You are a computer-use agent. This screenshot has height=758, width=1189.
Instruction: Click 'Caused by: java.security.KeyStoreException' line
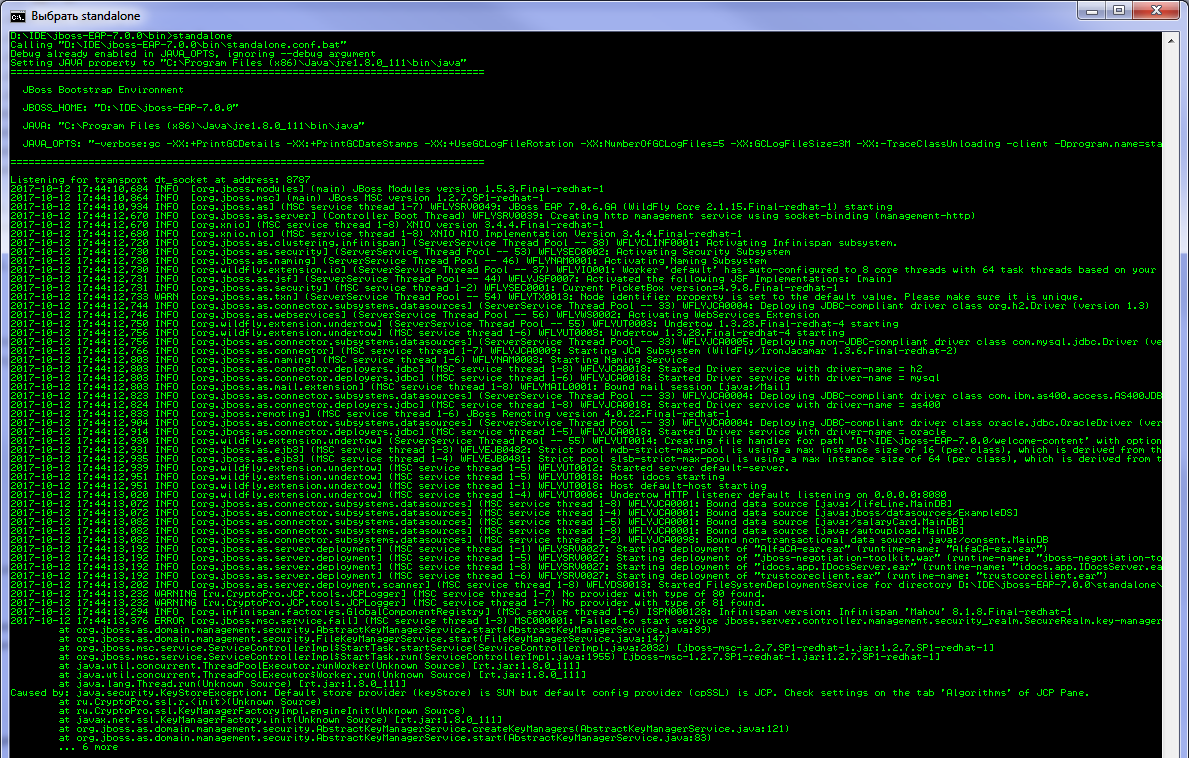[x=550, y=693]
